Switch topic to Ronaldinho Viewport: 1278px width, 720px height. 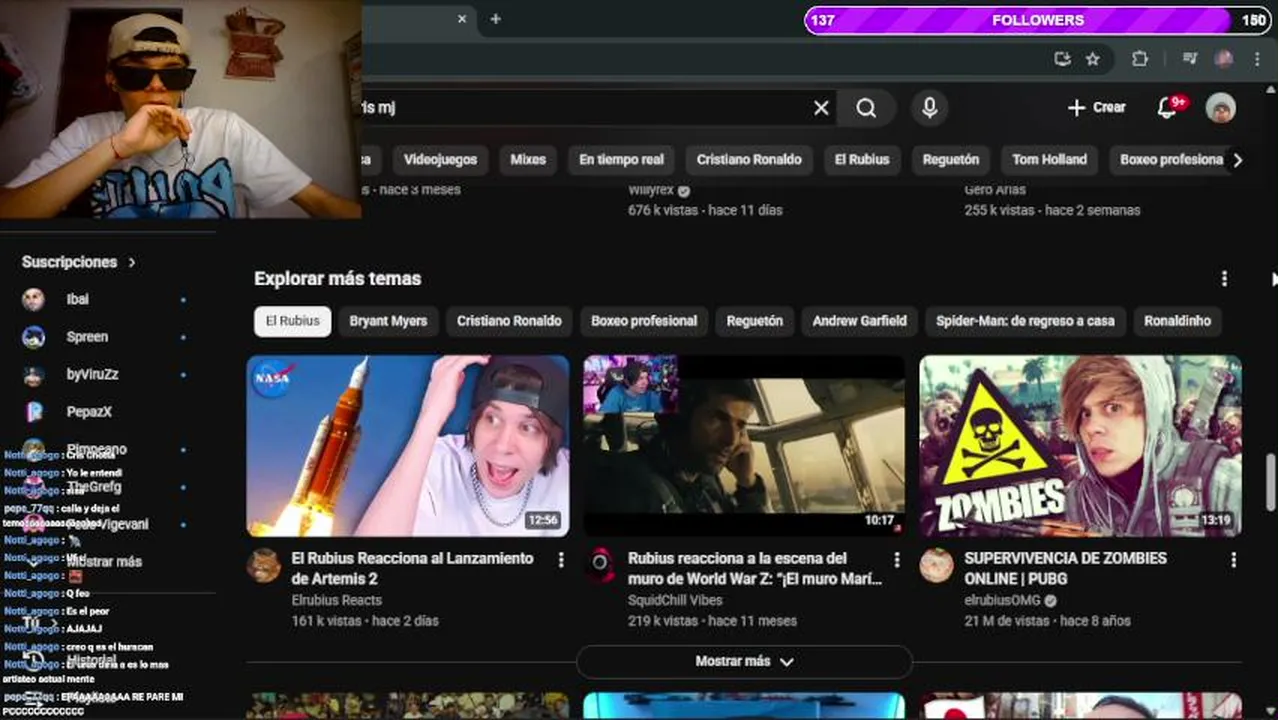[1177, 321]
